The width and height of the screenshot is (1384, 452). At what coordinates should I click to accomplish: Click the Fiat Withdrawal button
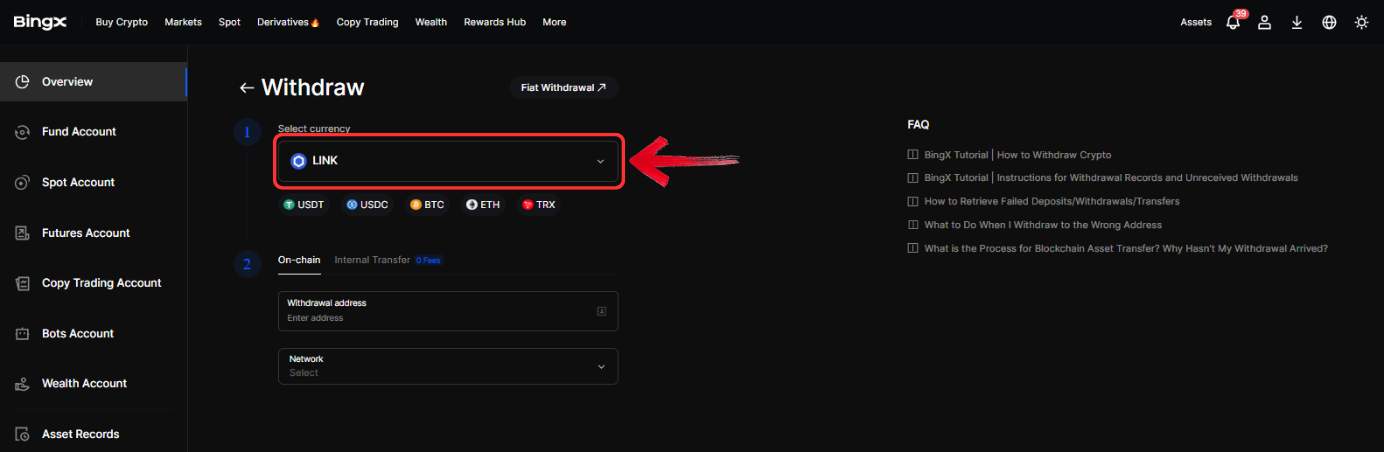tap(564, 88)
